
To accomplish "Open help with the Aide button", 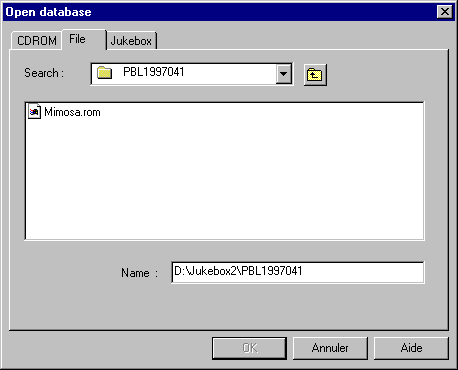I will click(x=411, y=348).
